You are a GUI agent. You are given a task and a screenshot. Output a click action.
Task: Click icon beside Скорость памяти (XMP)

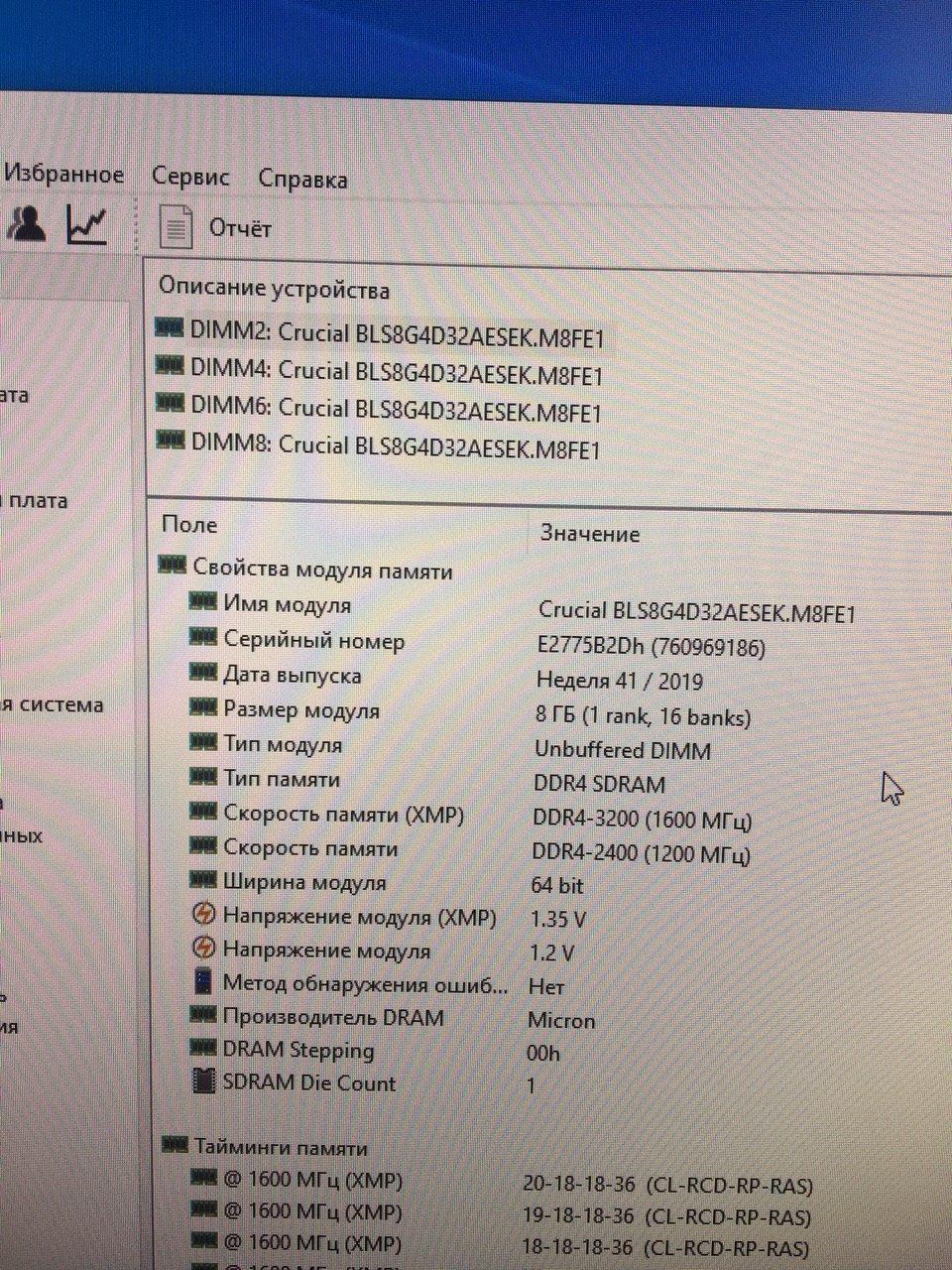[x=203, y=811]
